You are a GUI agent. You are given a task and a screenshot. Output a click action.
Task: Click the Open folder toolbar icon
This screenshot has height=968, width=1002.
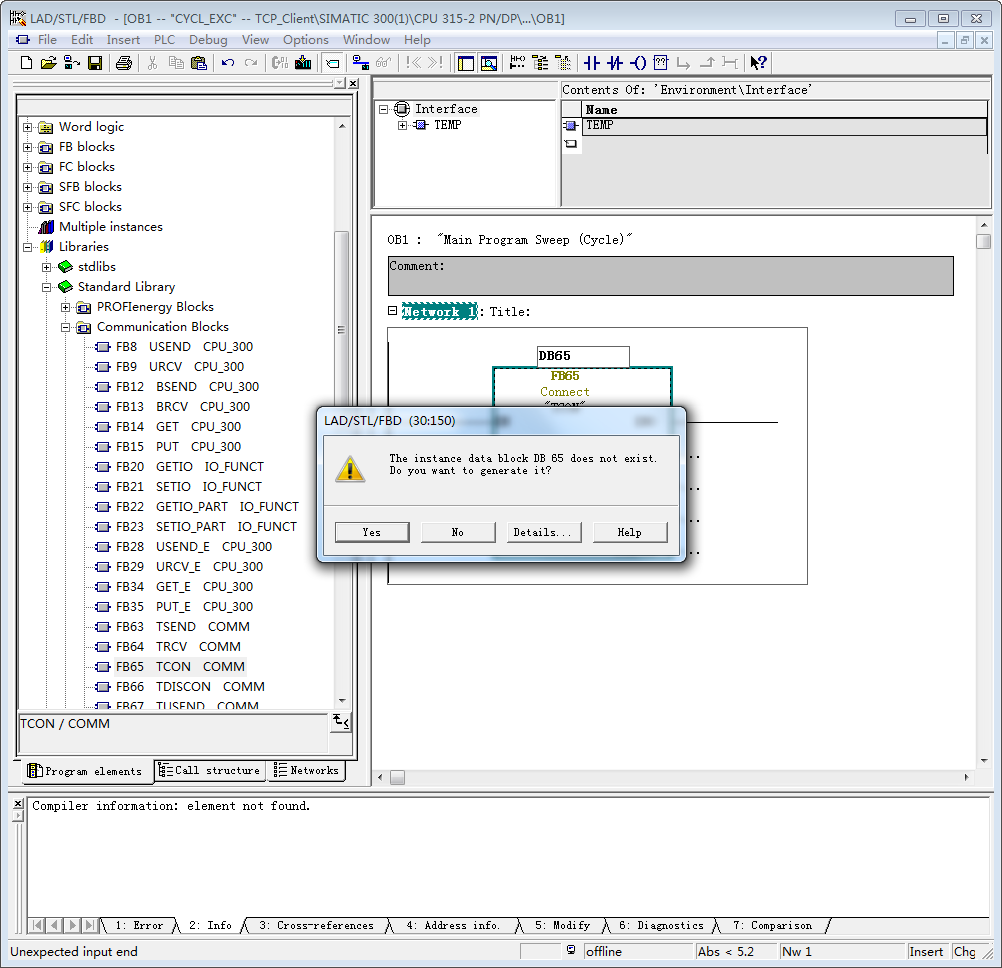point(49,63)
